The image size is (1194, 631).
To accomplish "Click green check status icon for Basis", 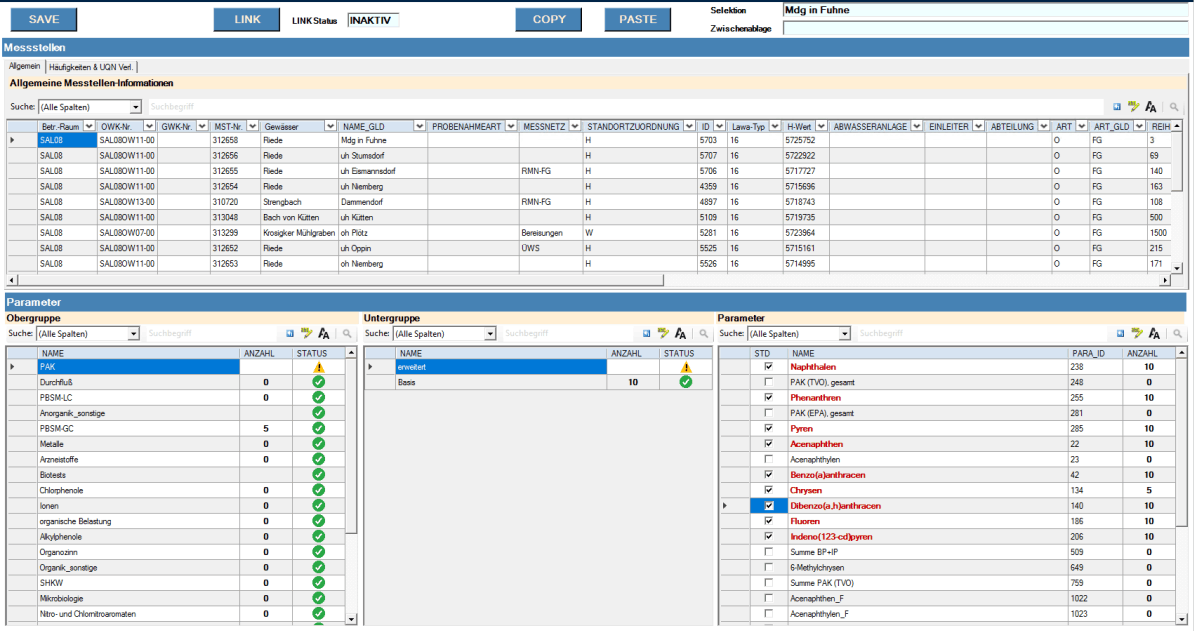I will tap(686, 382).
